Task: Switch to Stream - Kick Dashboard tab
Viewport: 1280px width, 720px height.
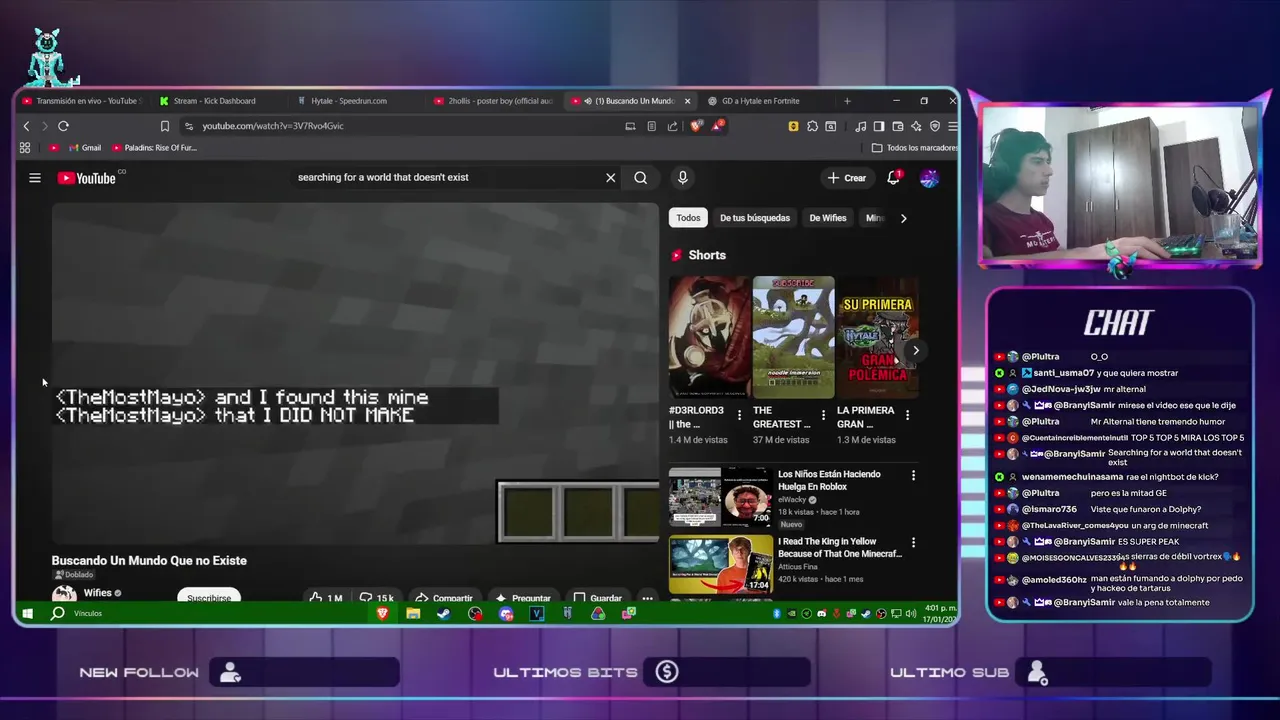Action: (x=218, y=101)
